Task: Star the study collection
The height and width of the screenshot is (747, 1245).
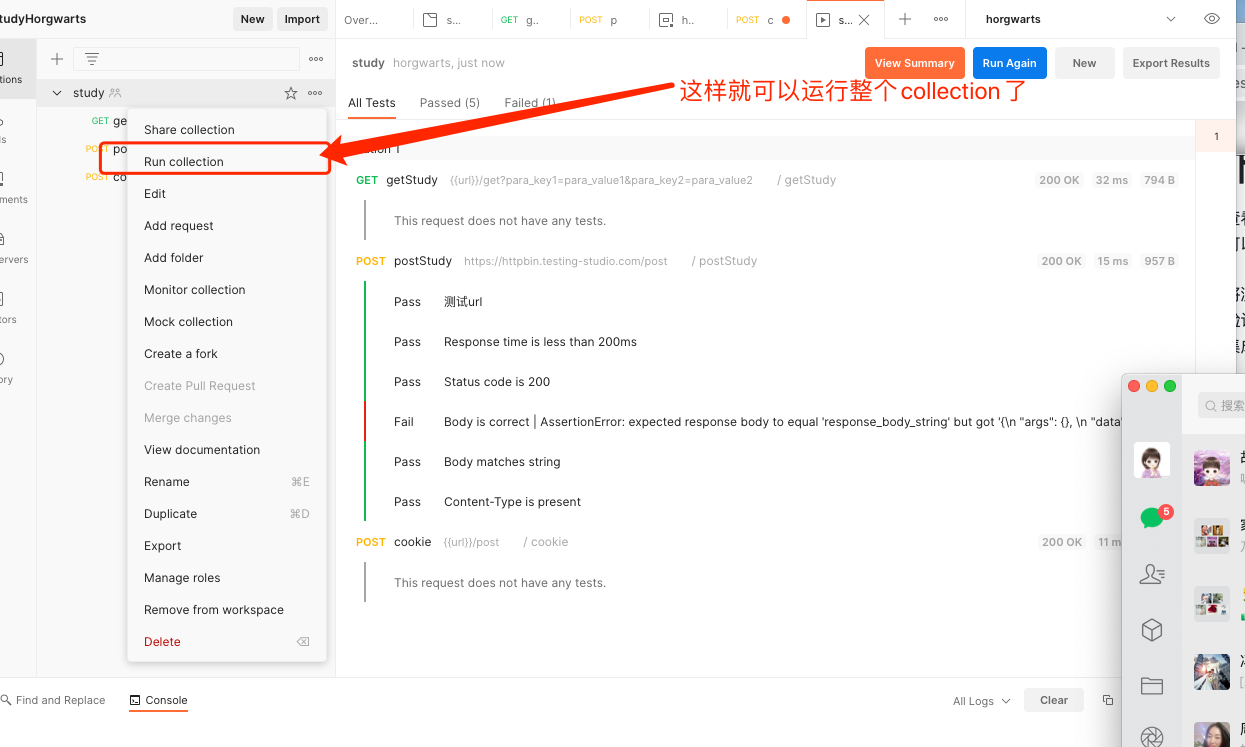Action: pos(291,93)
